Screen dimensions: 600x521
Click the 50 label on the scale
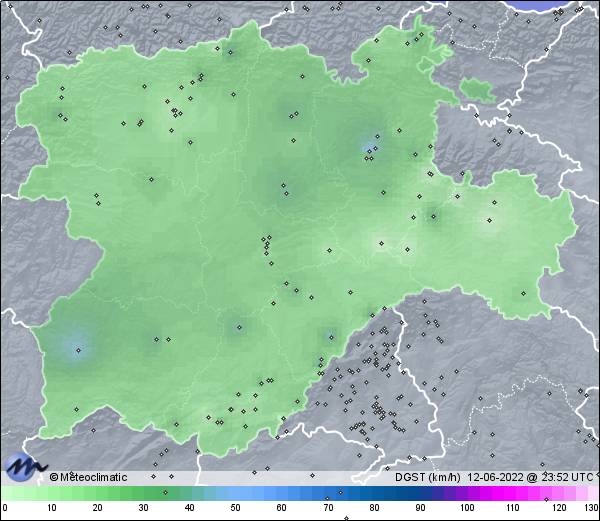(x=235, y=508)
